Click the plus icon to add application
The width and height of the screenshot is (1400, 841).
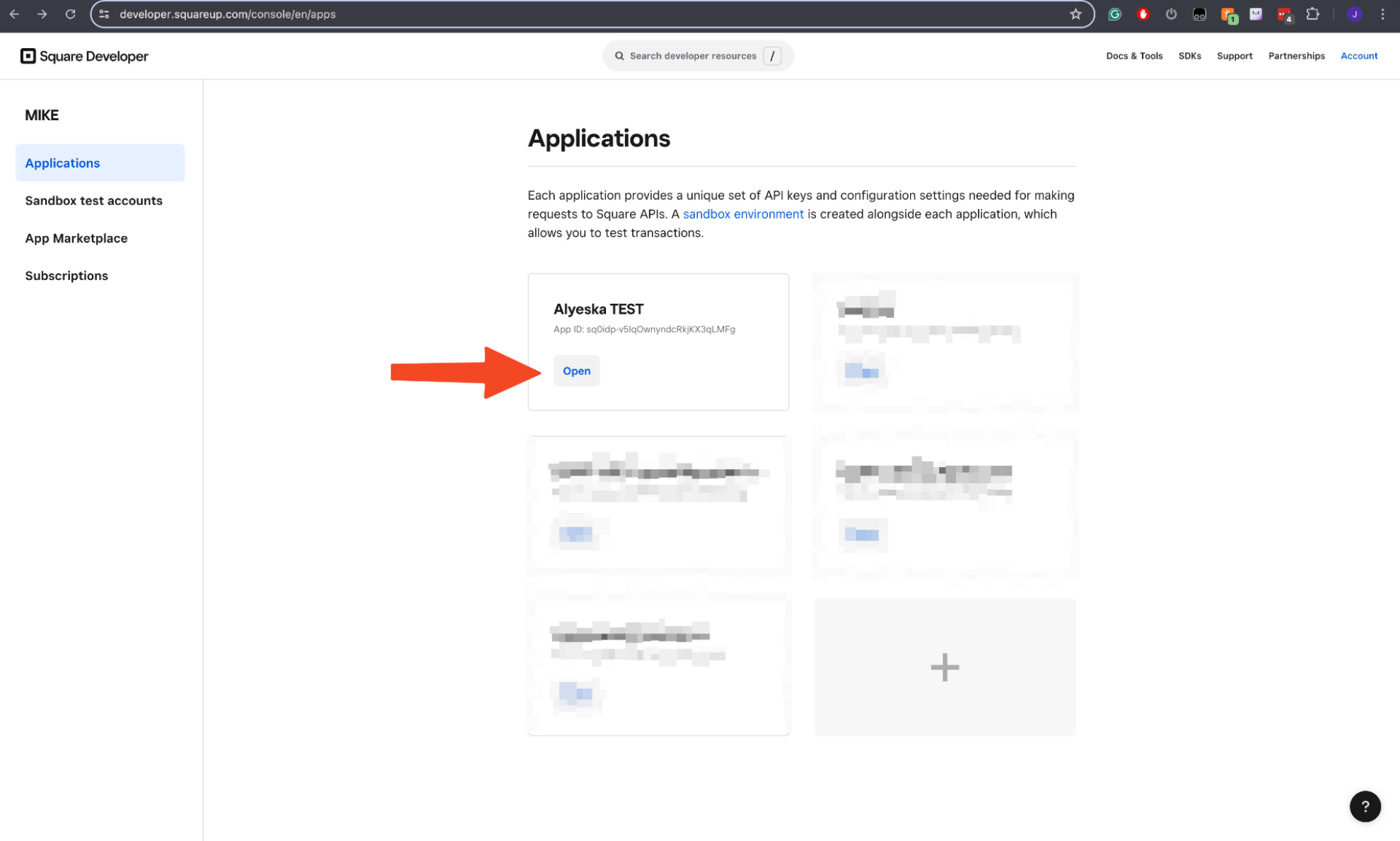click(x=945, y=667)
